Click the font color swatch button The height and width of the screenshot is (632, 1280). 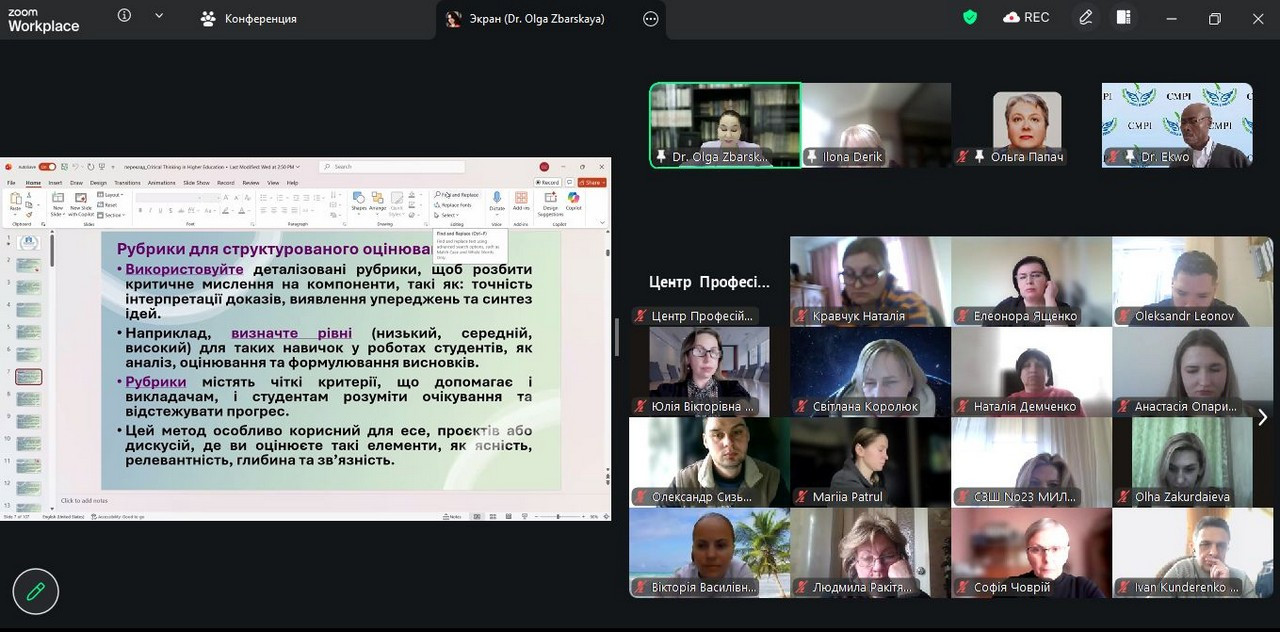pos(241,211)
